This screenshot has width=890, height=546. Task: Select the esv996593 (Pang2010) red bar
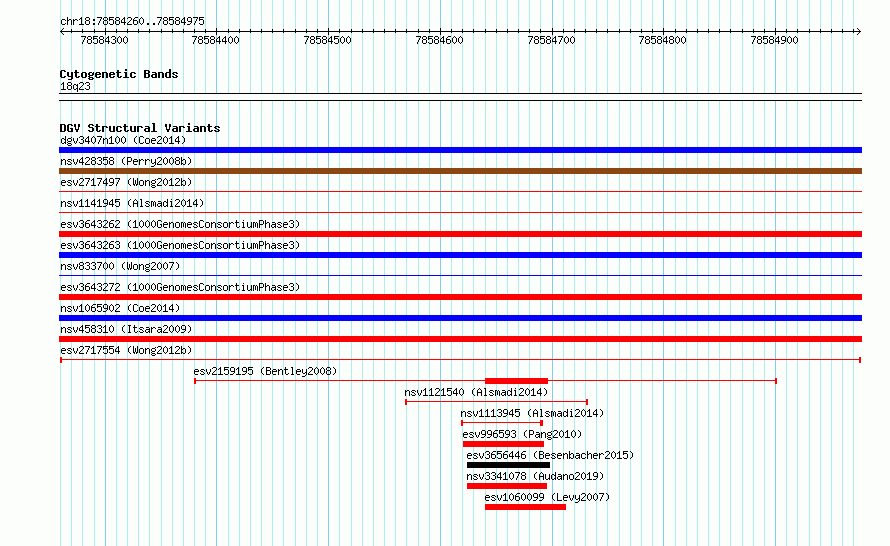coord(503,444)
